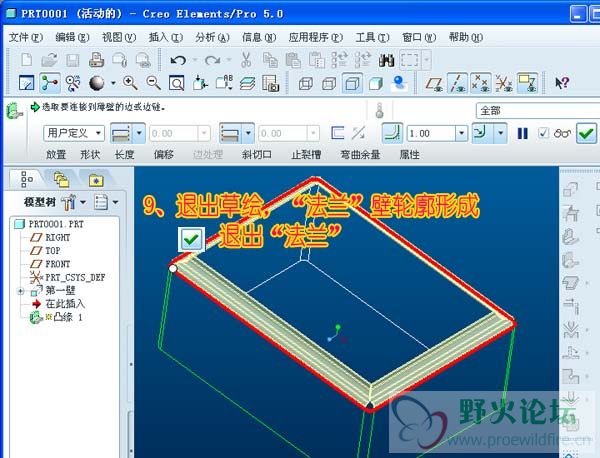
Task: Click the Paste icon
Action: coord(293,60)
